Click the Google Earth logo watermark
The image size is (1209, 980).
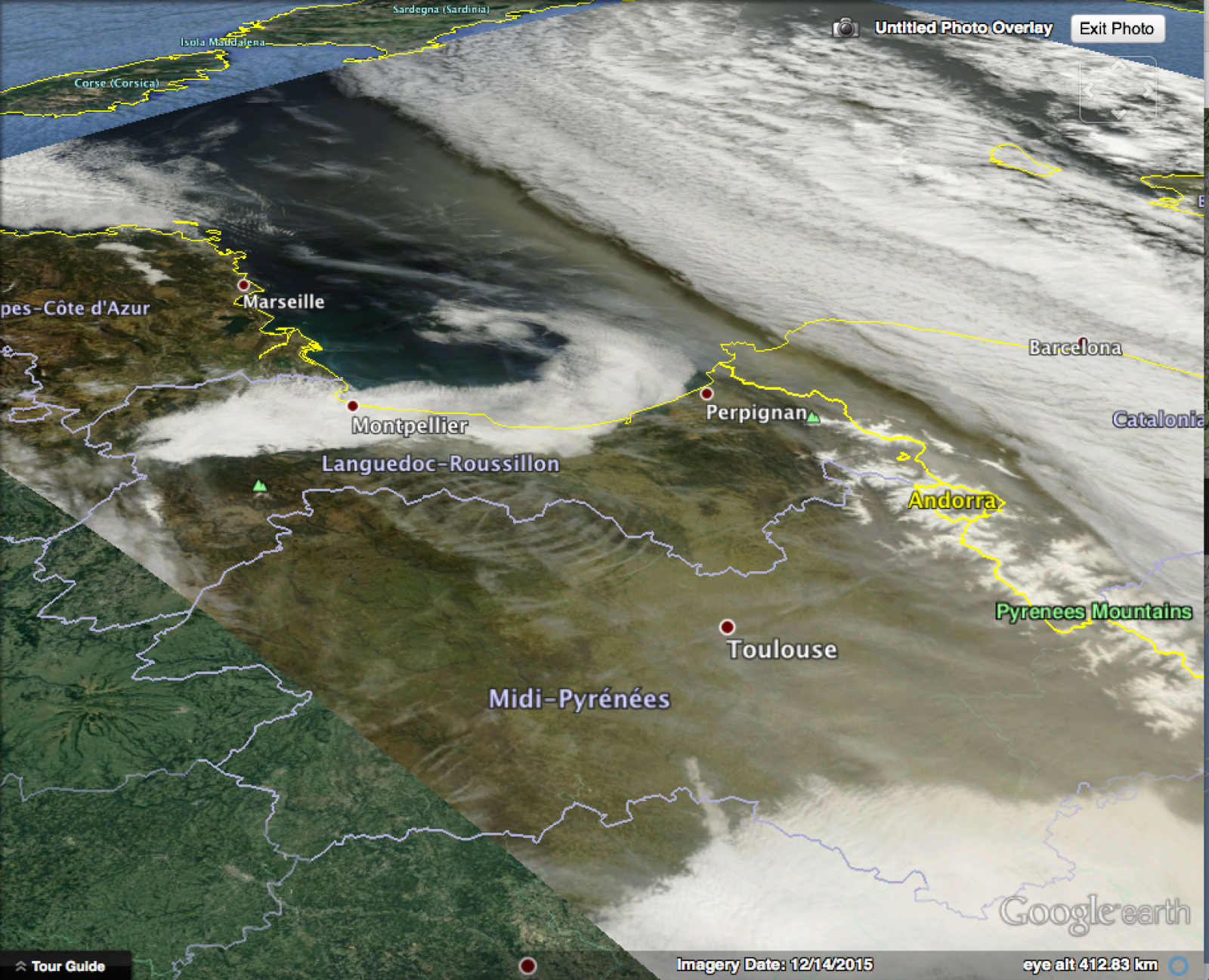tap(1097, 912)
